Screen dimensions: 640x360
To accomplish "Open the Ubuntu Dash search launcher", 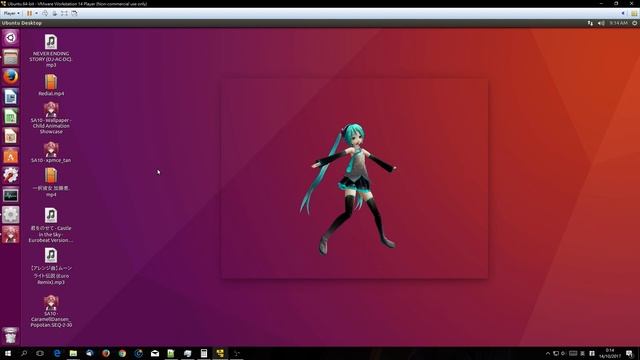I will coord(11,38).
